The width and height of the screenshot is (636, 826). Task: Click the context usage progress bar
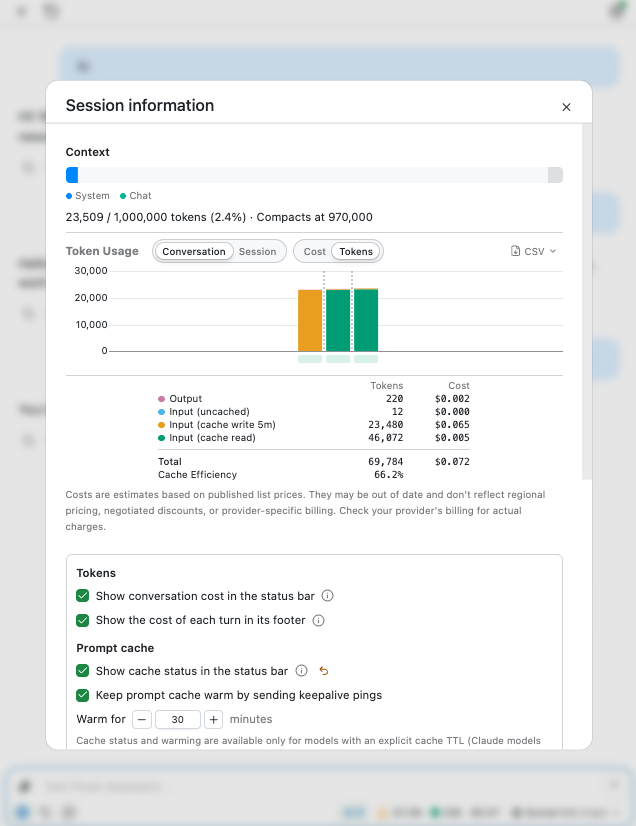tap(314, 175)
